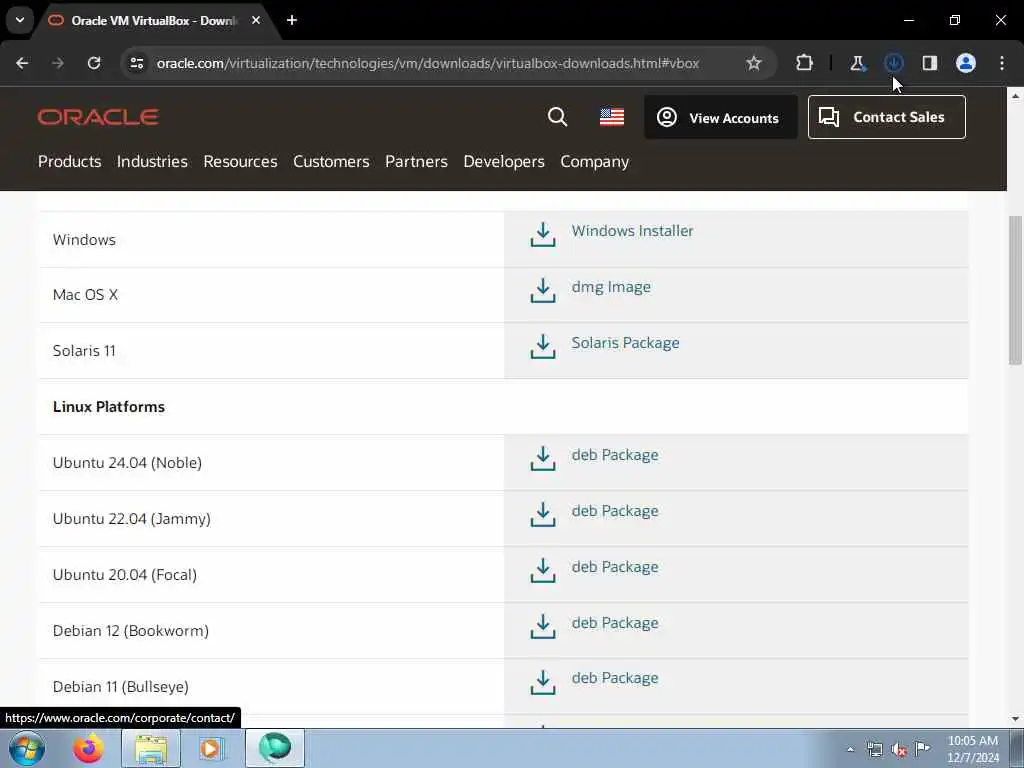The height and width of the screenshot is (768, 1024).
Task: Click the download icon for Windows Installer
Action: (543, 234)
